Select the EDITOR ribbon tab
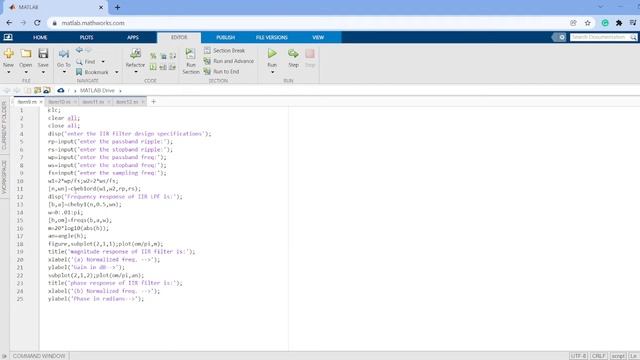Image resolution: width=640 pixels, height=360 pixels. click(x=179, y=37)
